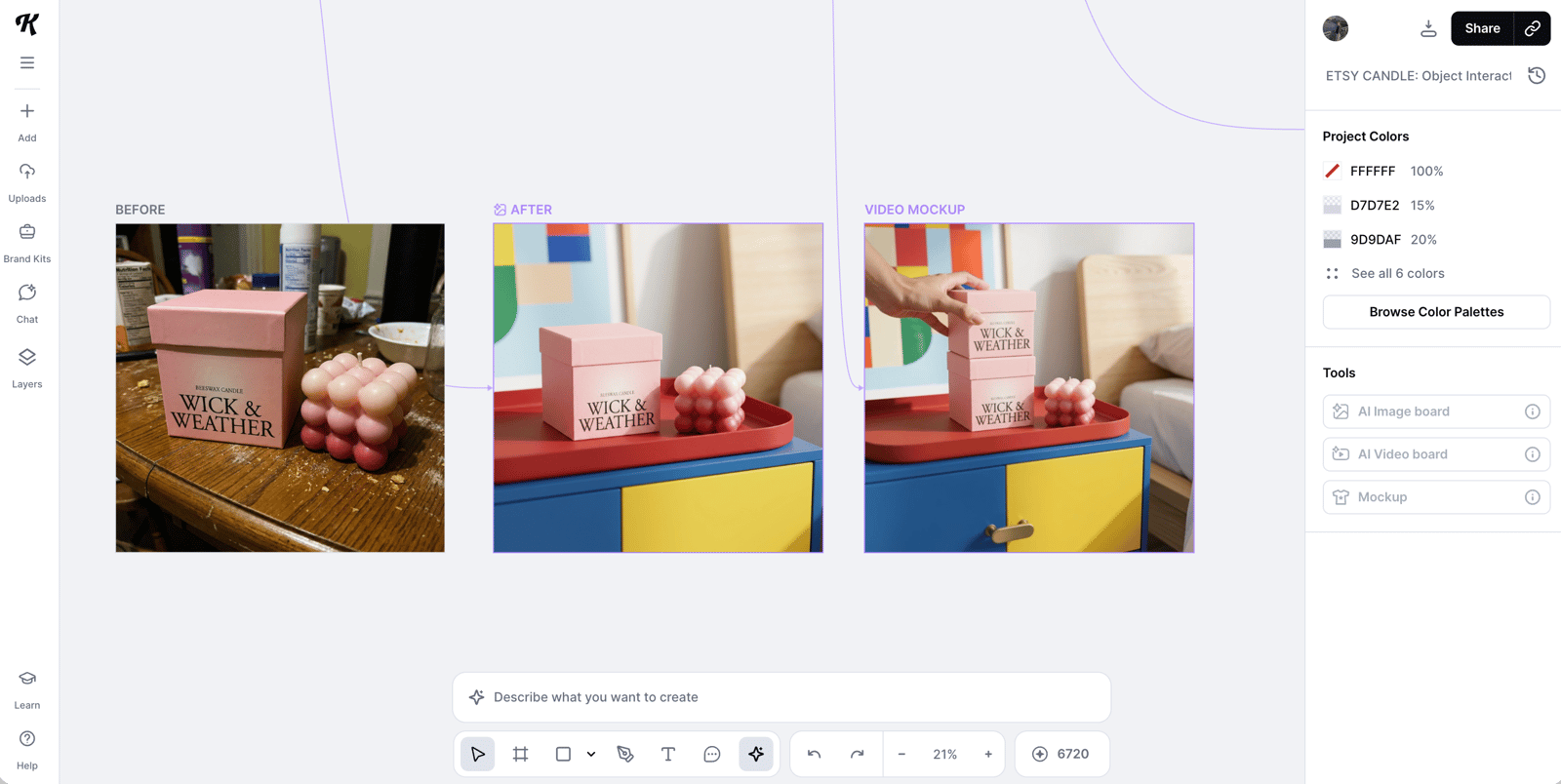
Task: Expand See all 6 colors
Action: click(1396, 274)
